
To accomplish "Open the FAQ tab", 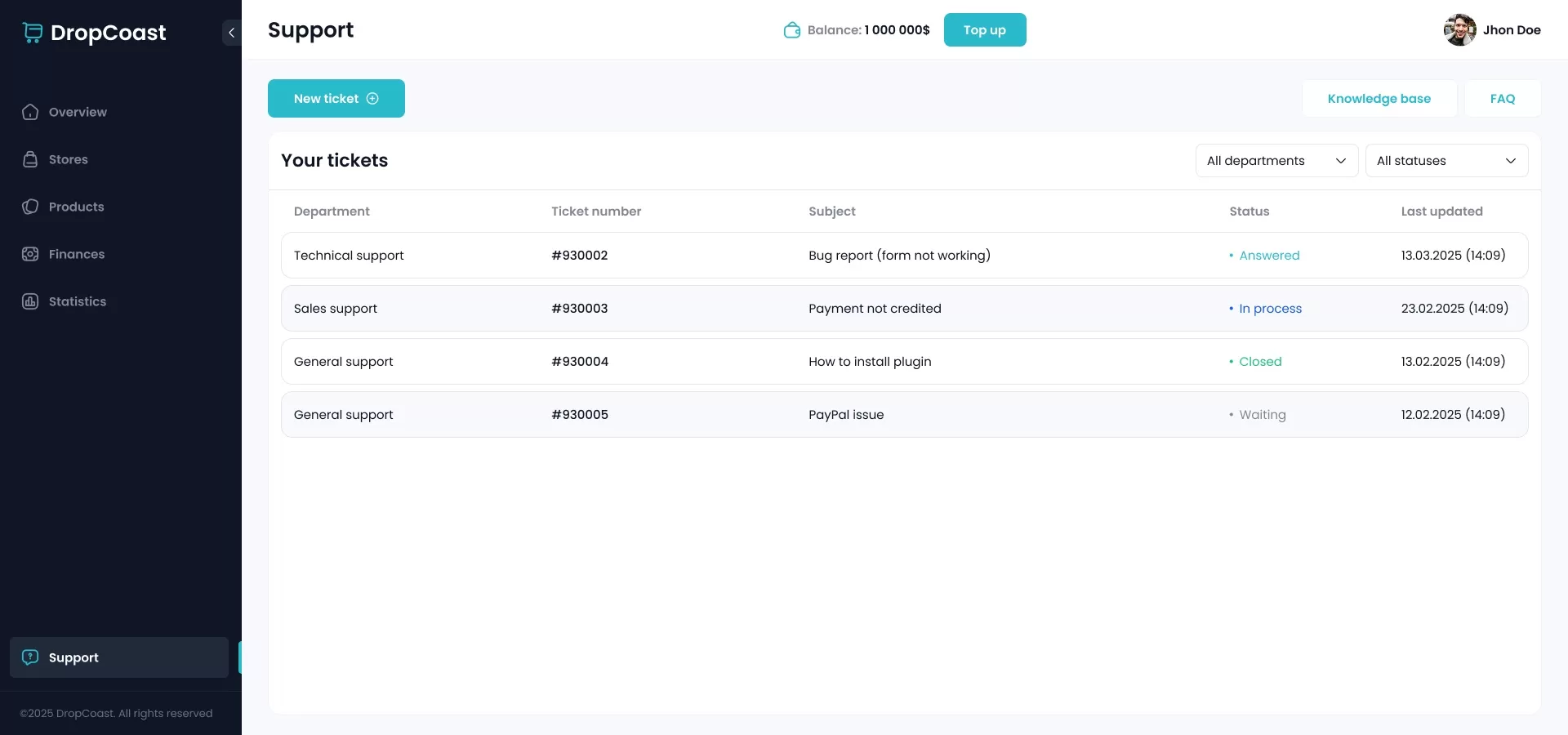I will pos(1502,98).
